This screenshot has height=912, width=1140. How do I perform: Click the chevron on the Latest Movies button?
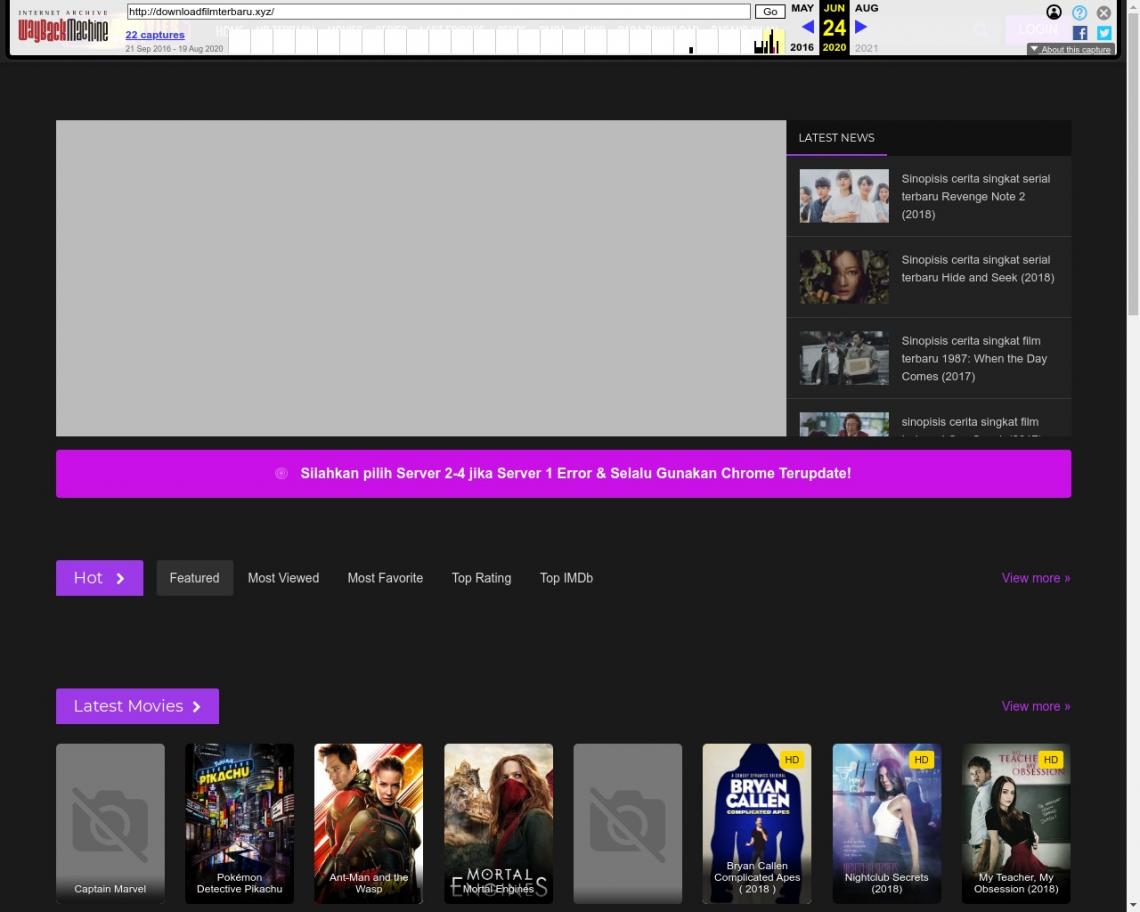coord(196,706)
